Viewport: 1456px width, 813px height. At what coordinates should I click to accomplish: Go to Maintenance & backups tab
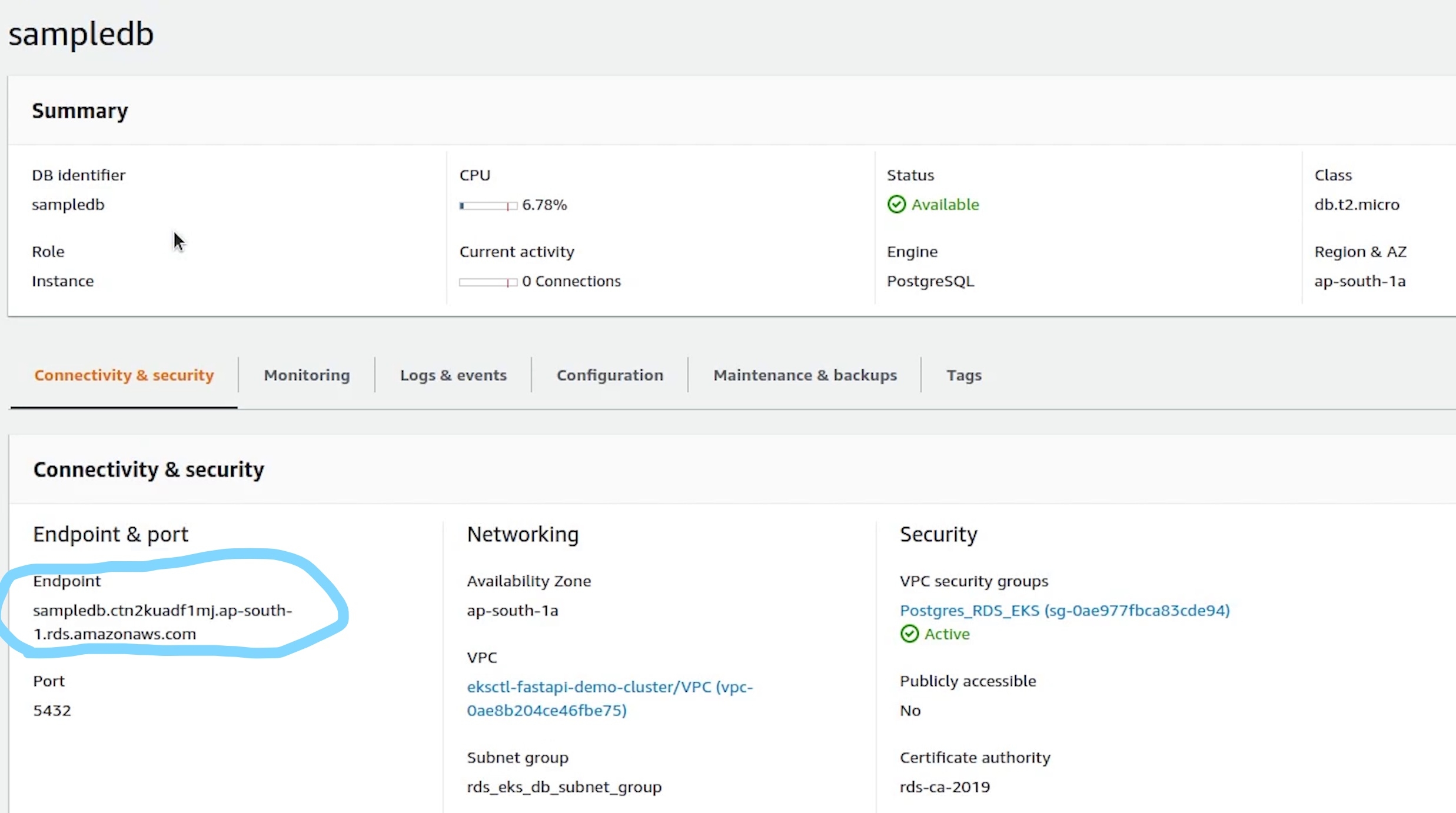tap(805, 375)
